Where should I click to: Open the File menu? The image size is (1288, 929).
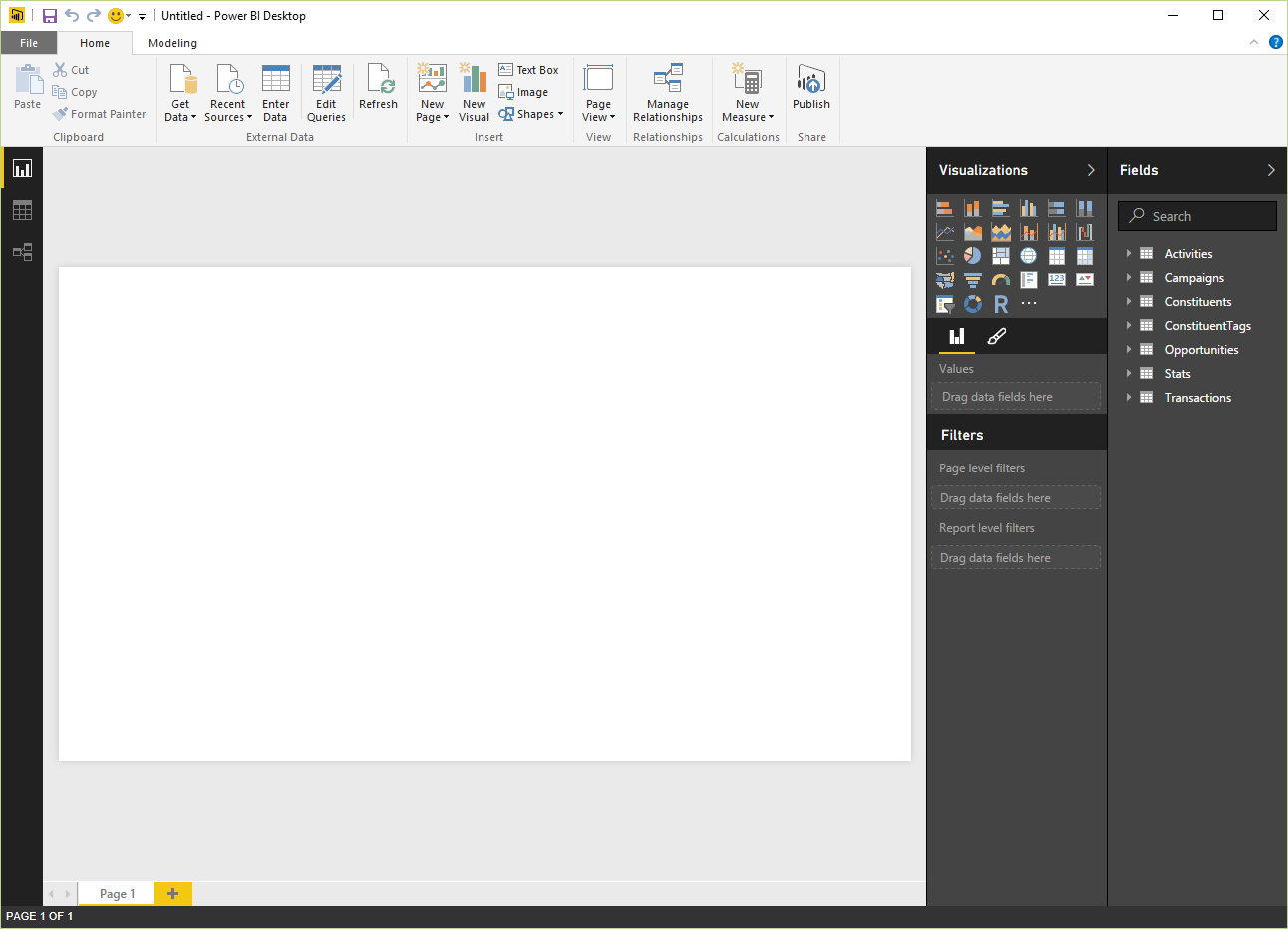click(x=29, y=43)
